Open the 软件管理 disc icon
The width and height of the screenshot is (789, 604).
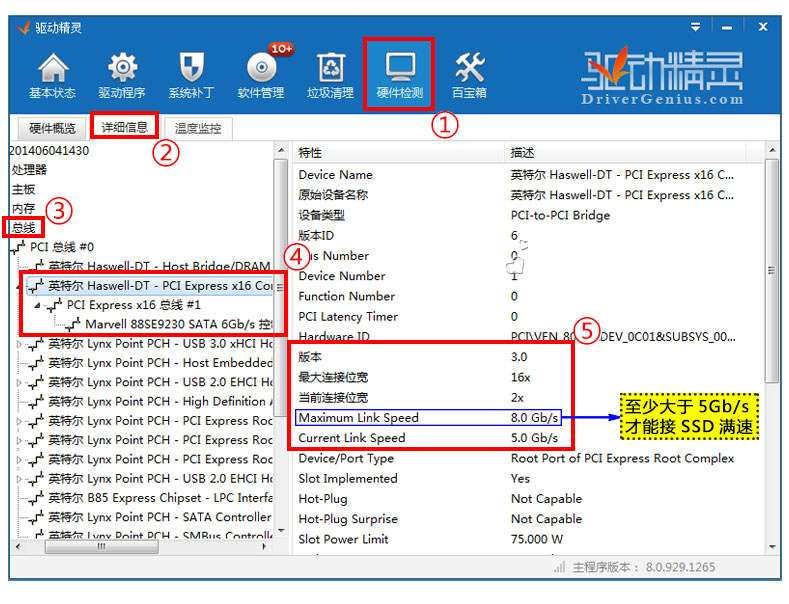[261, 76]
